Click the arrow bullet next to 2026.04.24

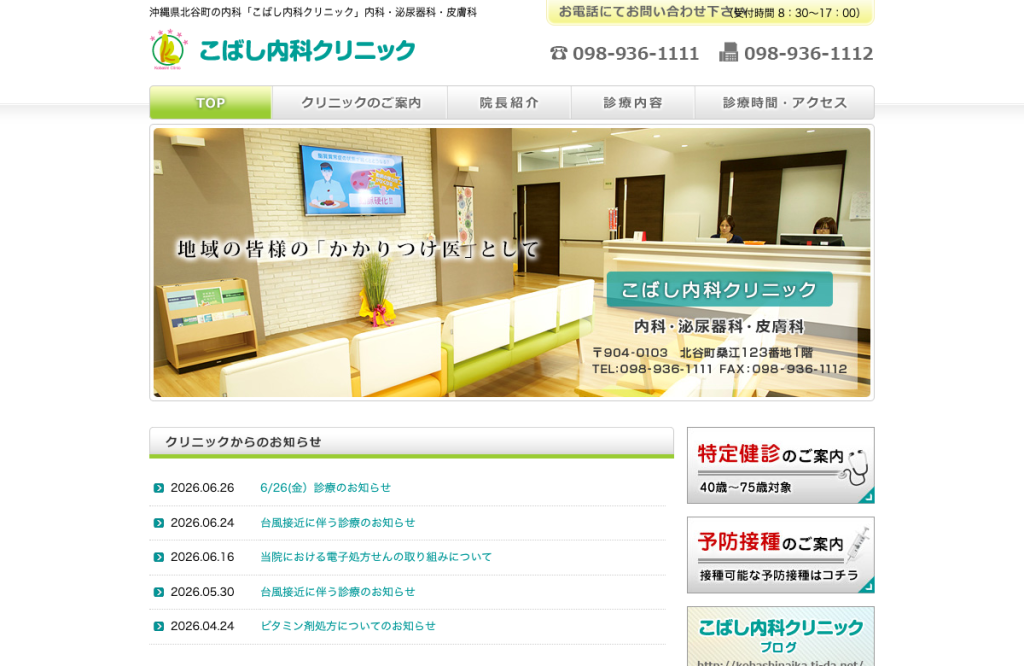point(159,626)
